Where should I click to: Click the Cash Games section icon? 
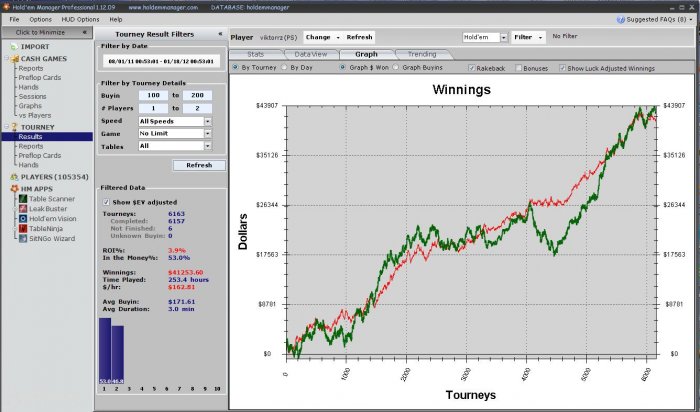click(x=15, y=58)
